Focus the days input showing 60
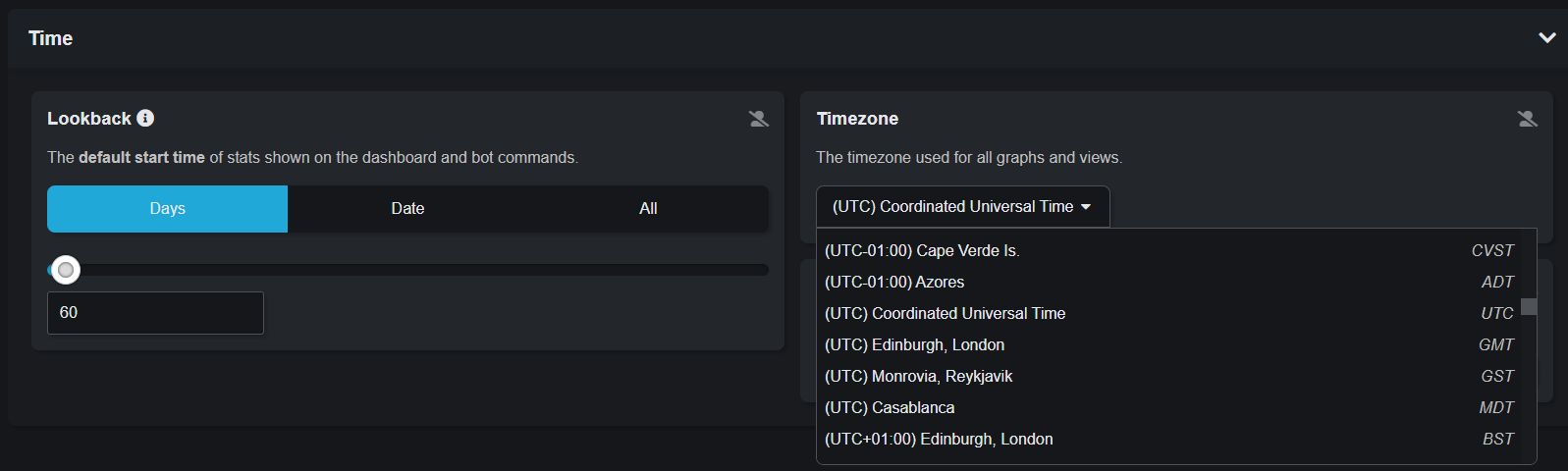The height and width of the screenshot is (471, 1568). [x=155, y=313]
